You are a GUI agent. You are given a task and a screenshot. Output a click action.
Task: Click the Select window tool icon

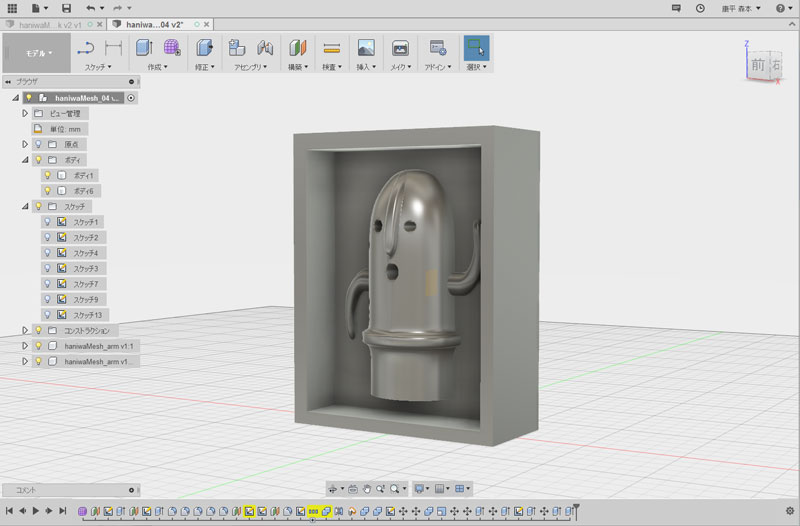[x=476, y=48]
